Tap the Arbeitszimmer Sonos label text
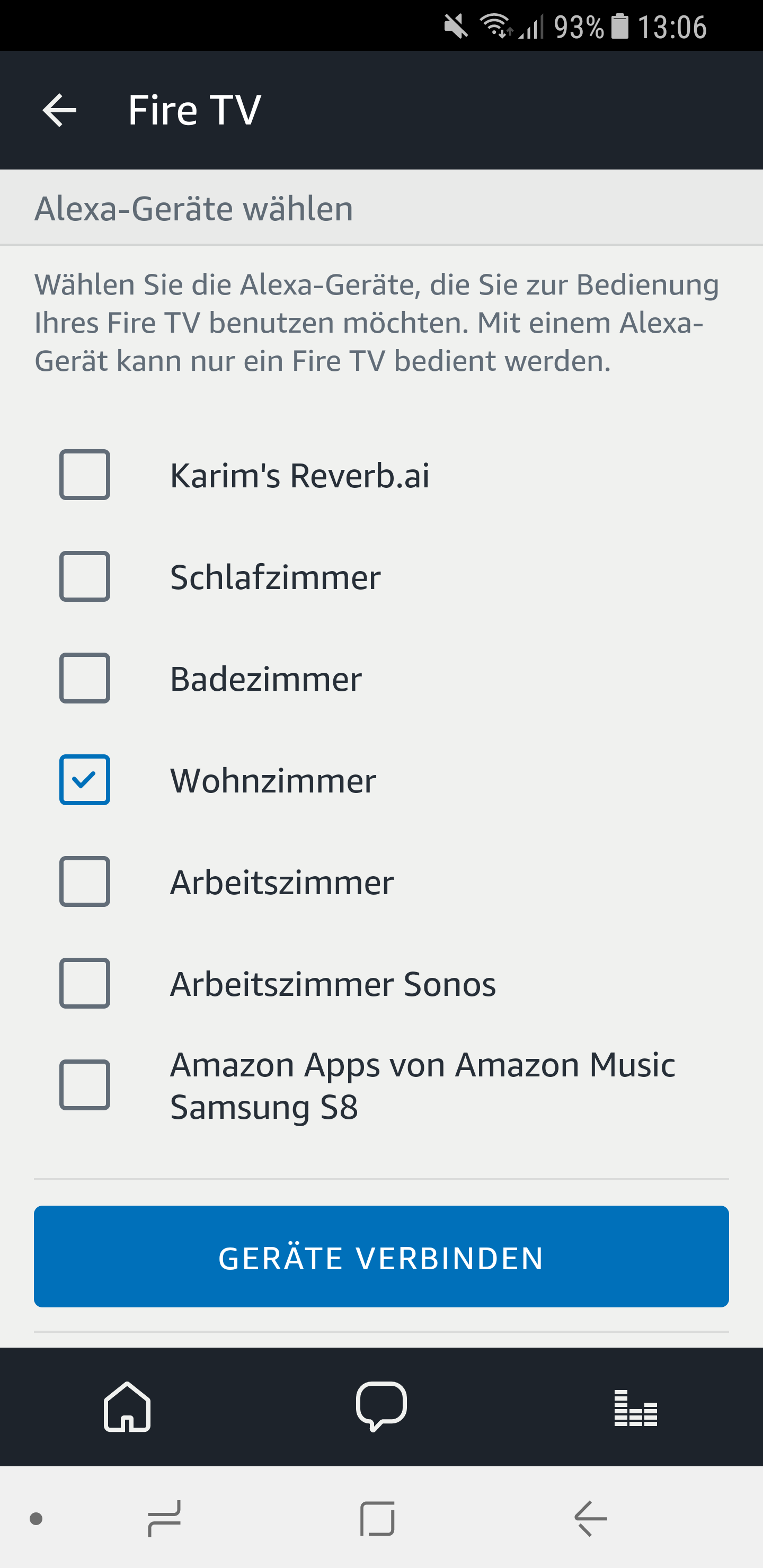 click(332, 984)
